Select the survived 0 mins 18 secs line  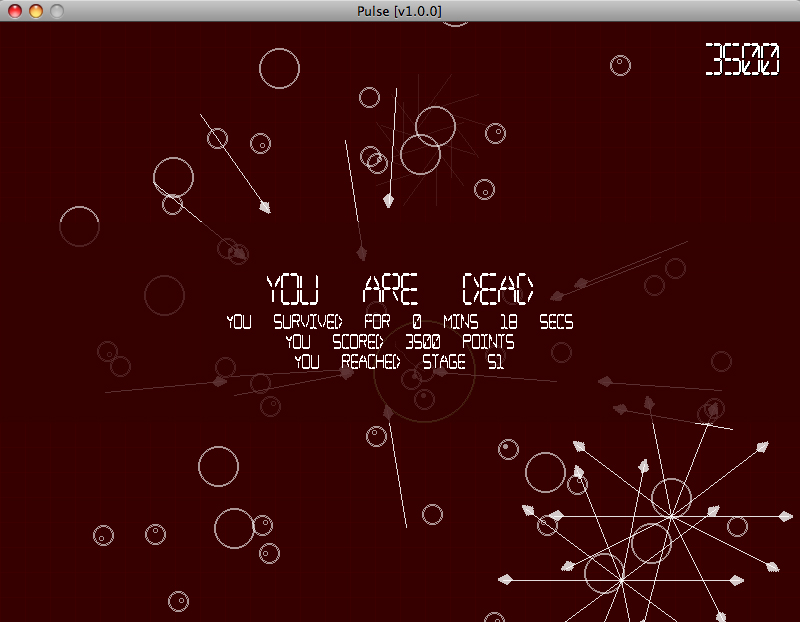point(400,322)
